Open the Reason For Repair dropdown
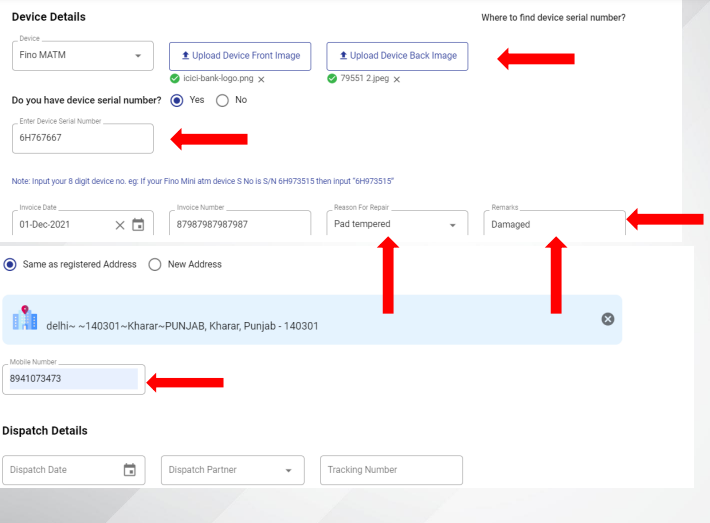Image resolution: width=710 pixels, height=523 pixels. [x=397, y=224]
